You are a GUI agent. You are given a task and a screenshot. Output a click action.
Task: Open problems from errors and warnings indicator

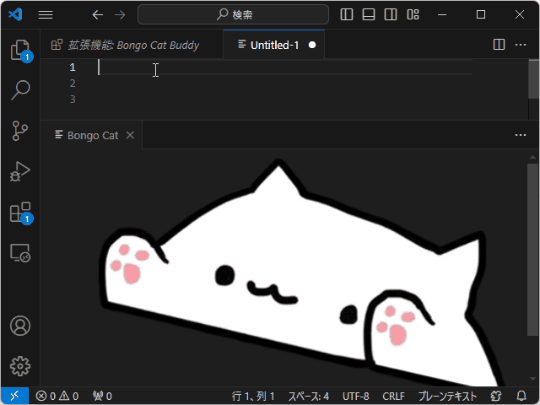(x=57, y=396)
